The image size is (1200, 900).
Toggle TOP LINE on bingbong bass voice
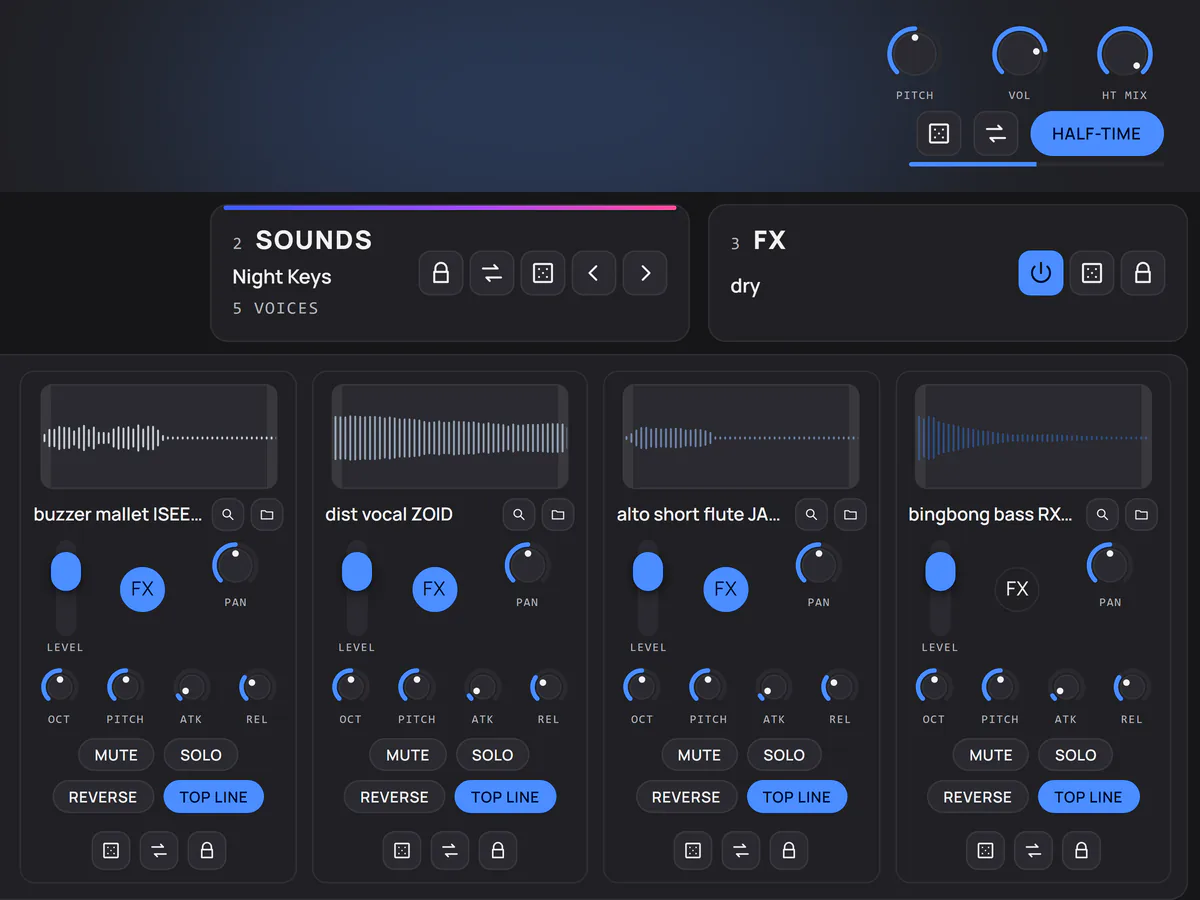tap(1089, 797)
